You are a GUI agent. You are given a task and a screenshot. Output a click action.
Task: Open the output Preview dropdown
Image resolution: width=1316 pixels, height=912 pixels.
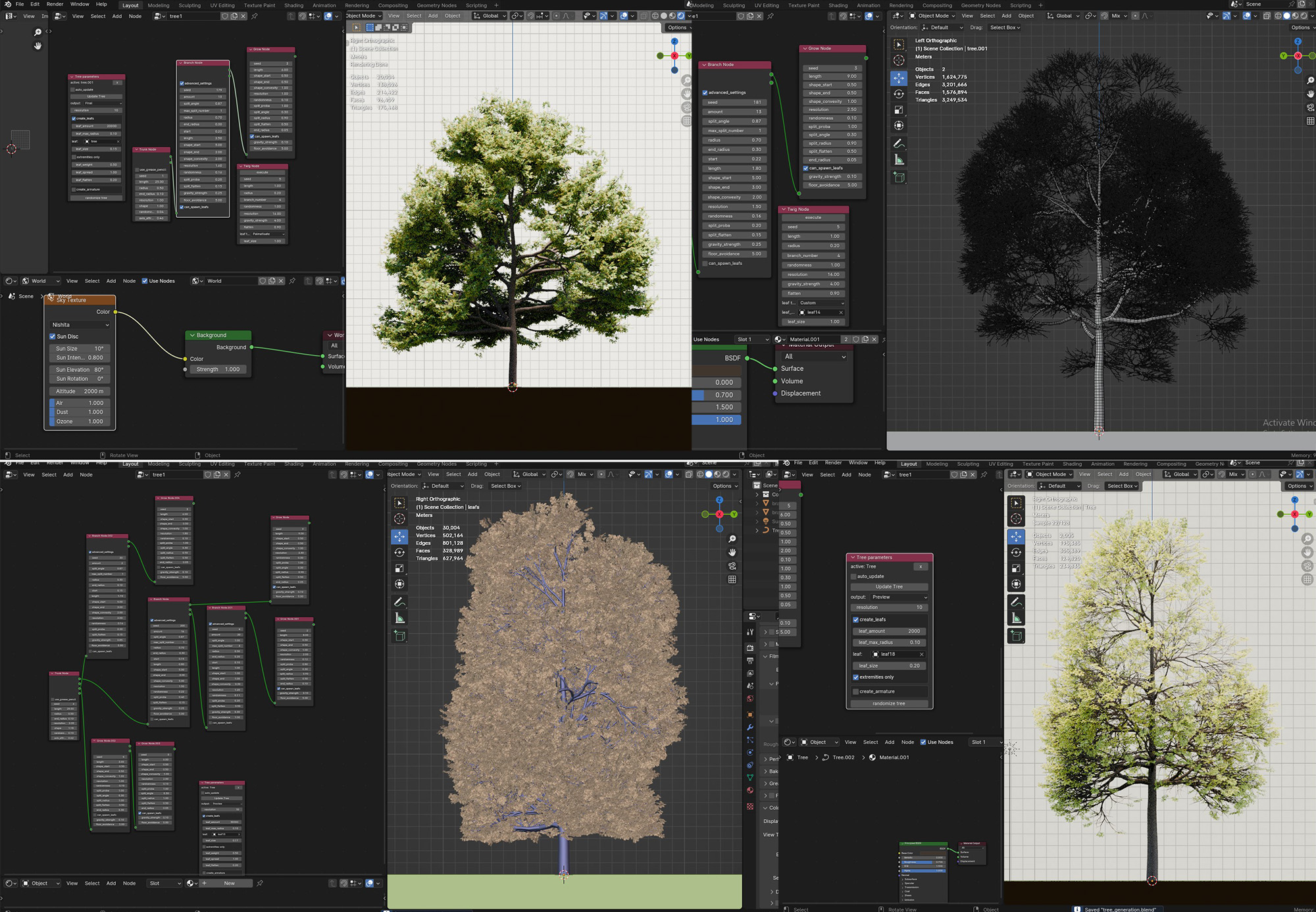coord(898,597)
